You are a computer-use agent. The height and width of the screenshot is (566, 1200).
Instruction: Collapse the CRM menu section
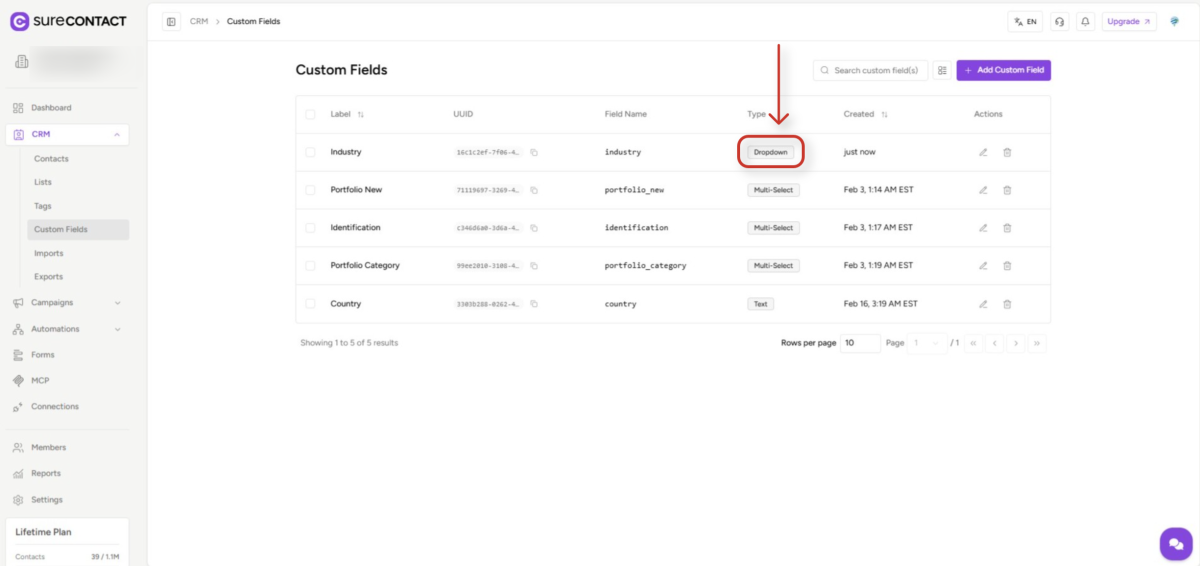(x=117, y=134)
